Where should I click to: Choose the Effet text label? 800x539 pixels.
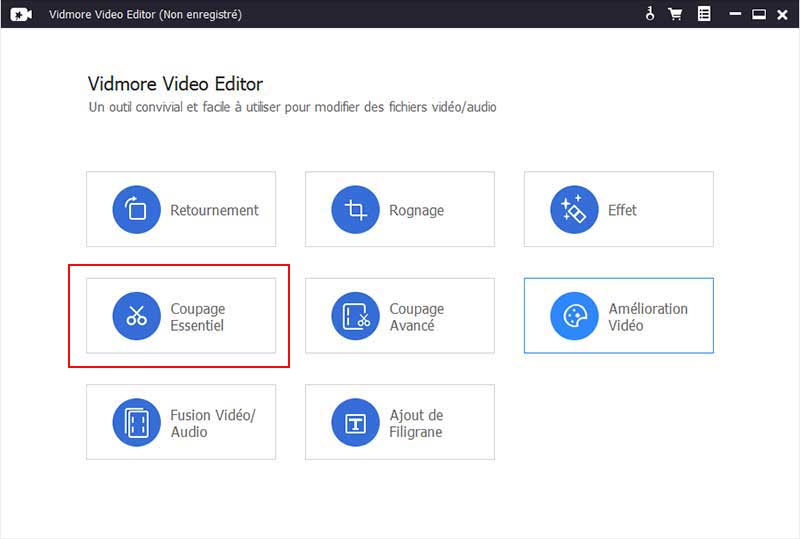[x=622, y=210]
